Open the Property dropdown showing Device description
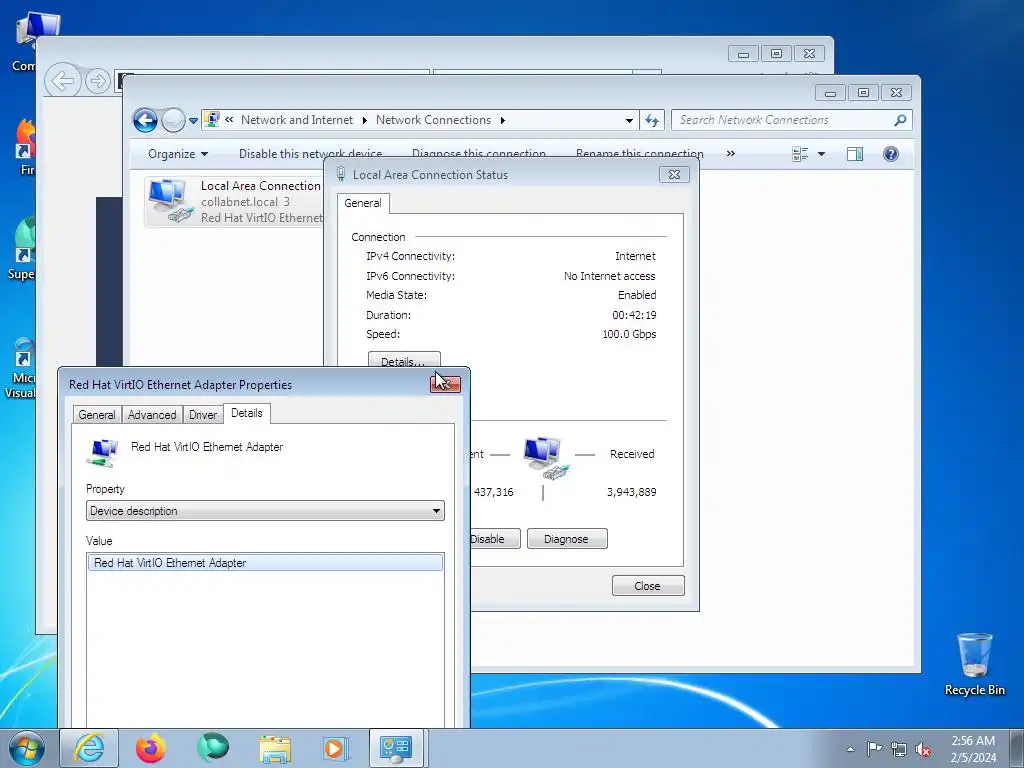The width and height of the screenshot is (1024, 768). tap(265, 511)
